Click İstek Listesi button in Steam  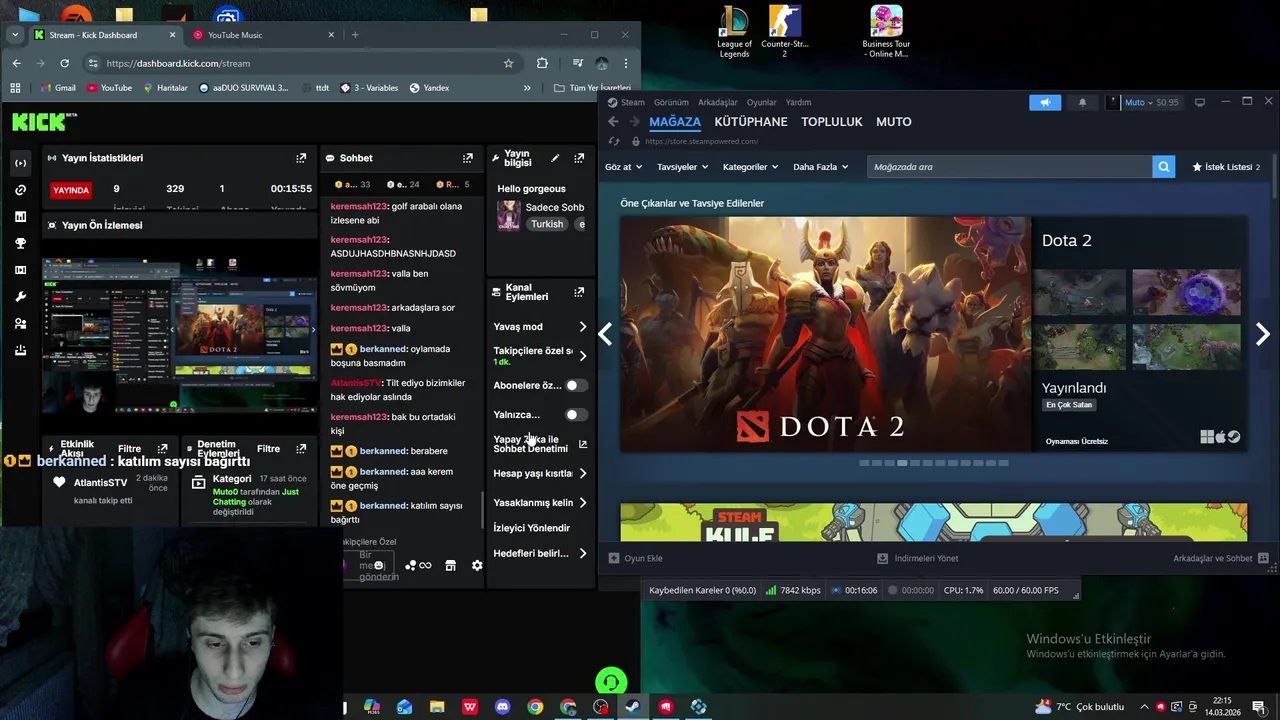point(1226,167)
